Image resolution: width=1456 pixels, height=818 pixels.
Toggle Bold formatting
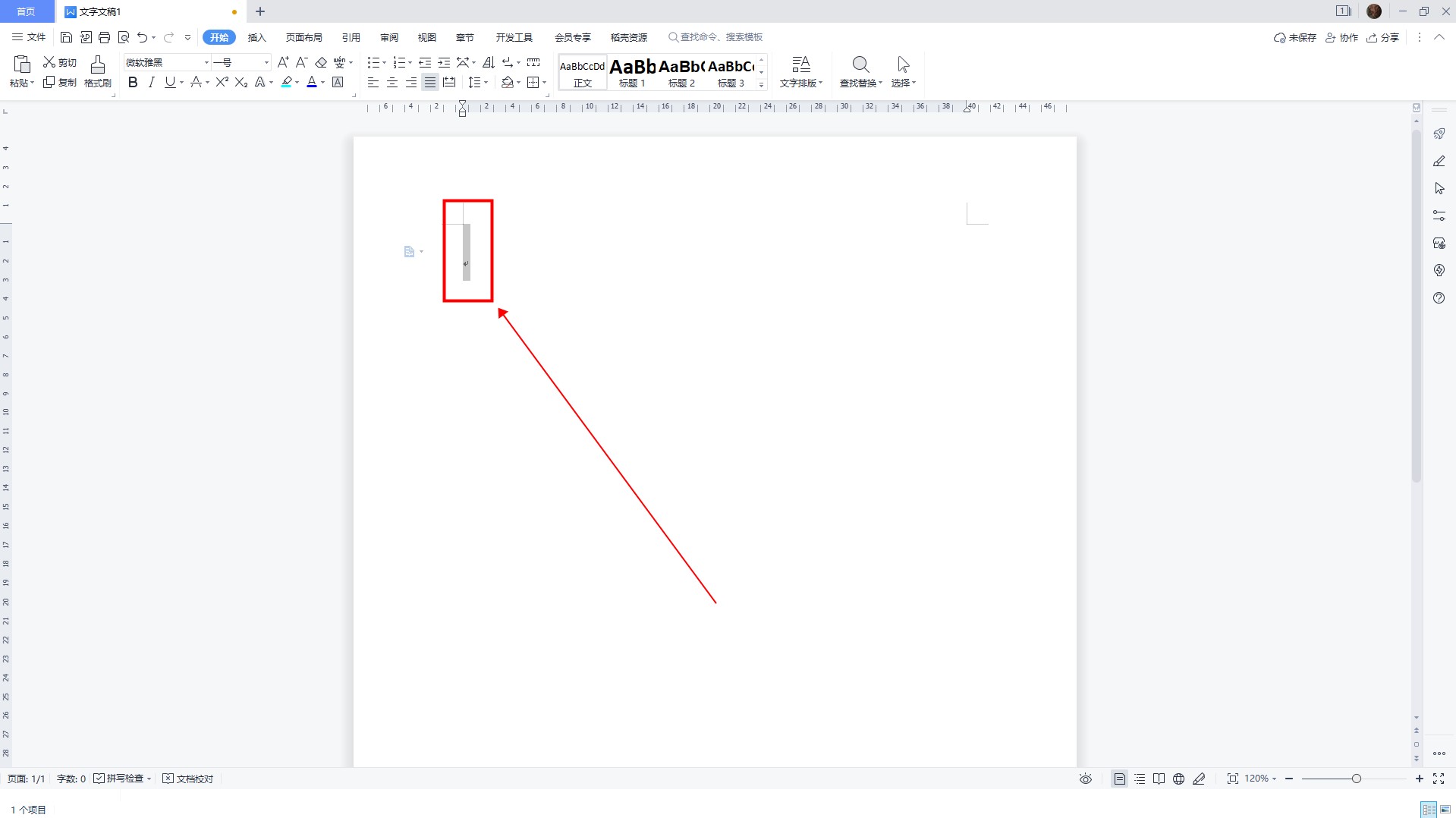pos(133,83)
